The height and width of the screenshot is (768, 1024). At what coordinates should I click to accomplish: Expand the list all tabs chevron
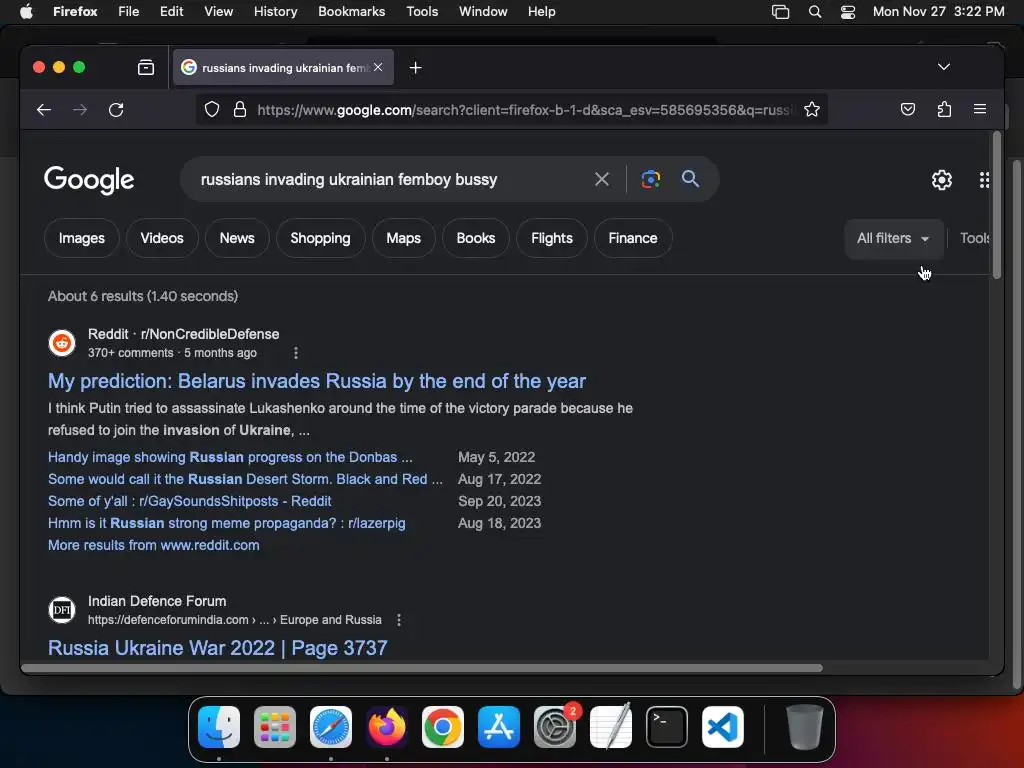click(944, 67)
